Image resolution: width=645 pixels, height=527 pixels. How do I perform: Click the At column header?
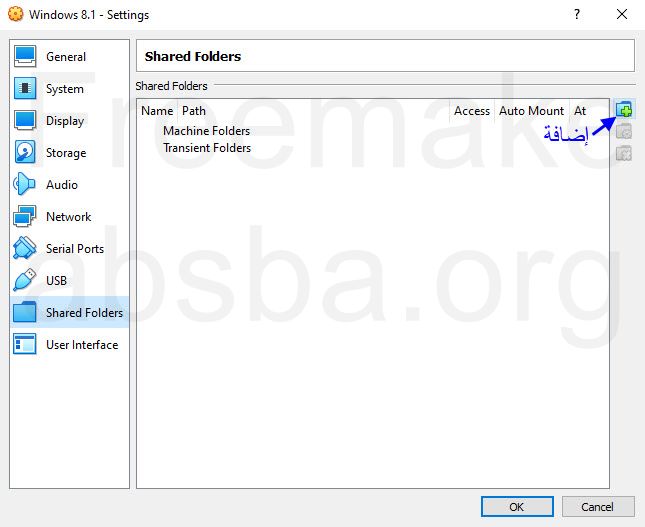coord(589,111)
